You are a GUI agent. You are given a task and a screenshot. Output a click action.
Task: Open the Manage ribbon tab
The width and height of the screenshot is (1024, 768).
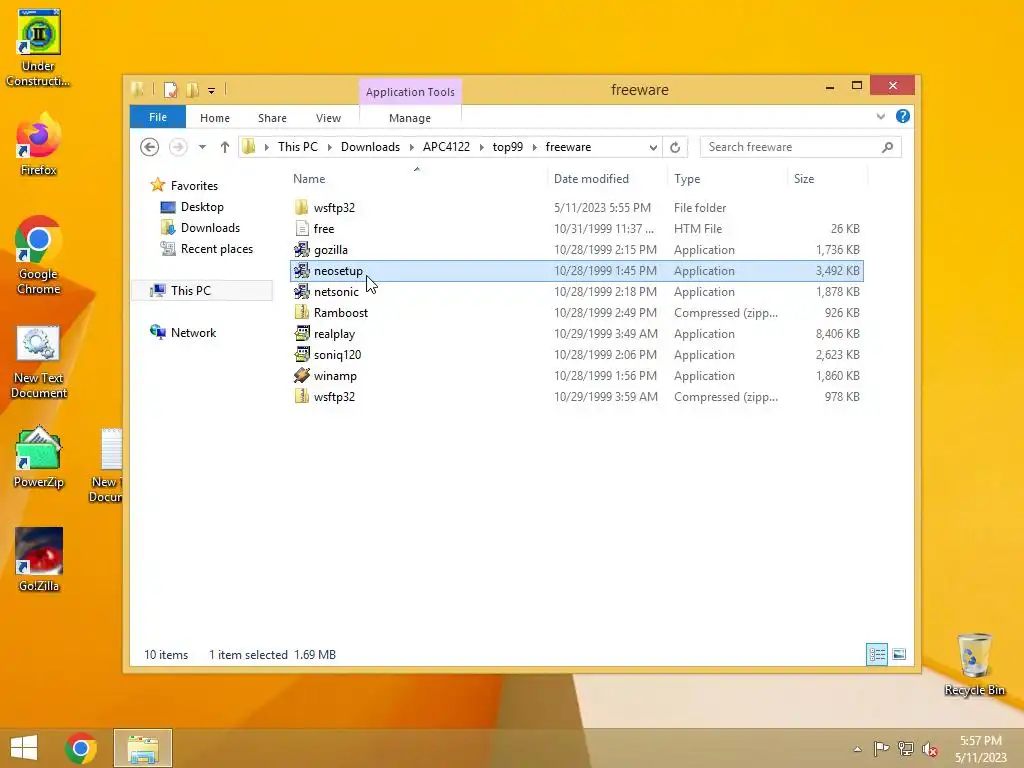pyautogui.click(x=410, y=118)
